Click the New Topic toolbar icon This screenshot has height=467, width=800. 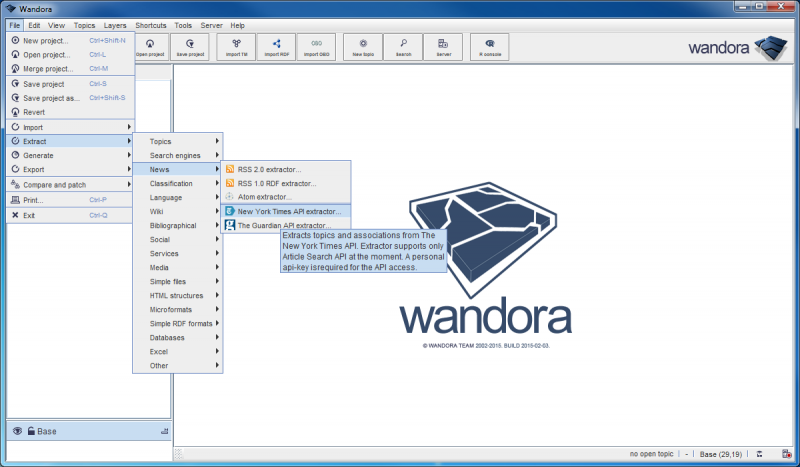pyautogui.click(x=362, y=46)
